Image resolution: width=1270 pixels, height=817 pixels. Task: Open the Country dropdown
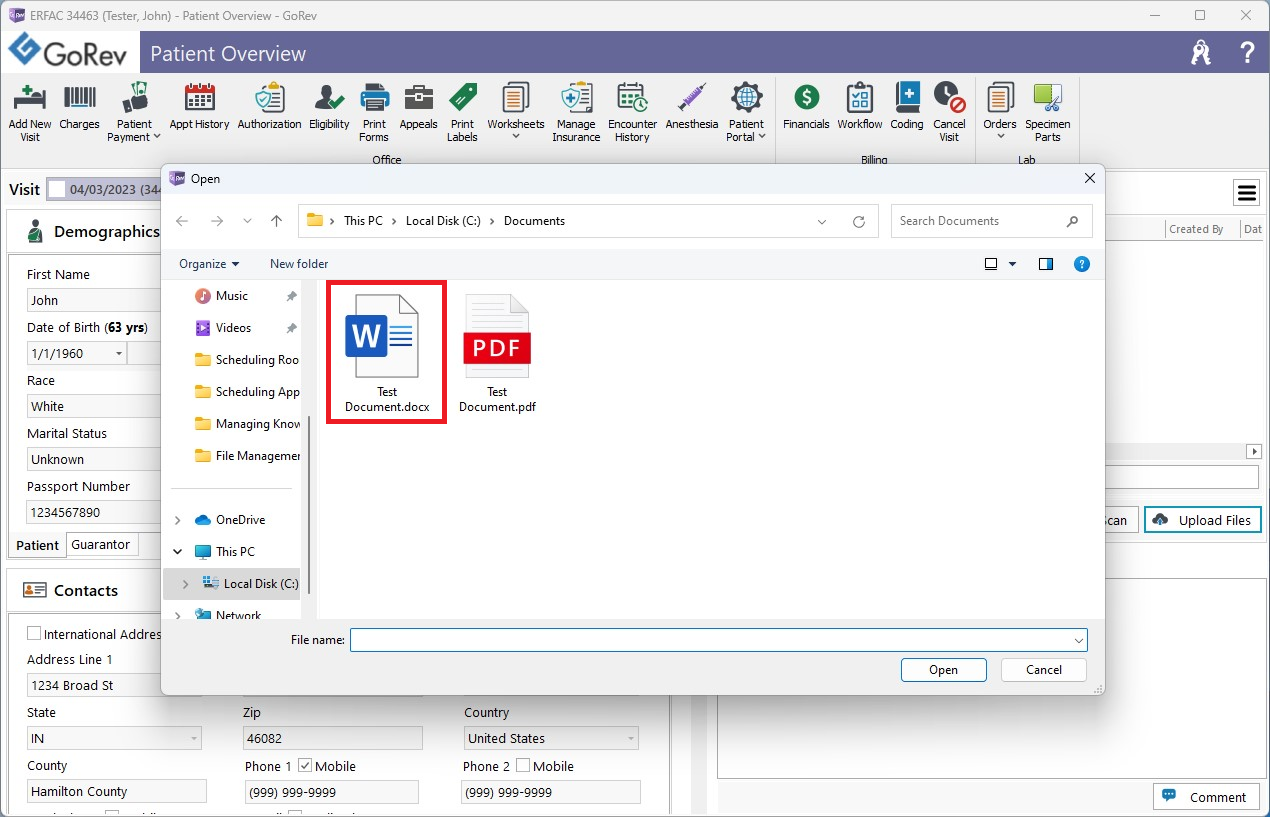click(631, 739)
